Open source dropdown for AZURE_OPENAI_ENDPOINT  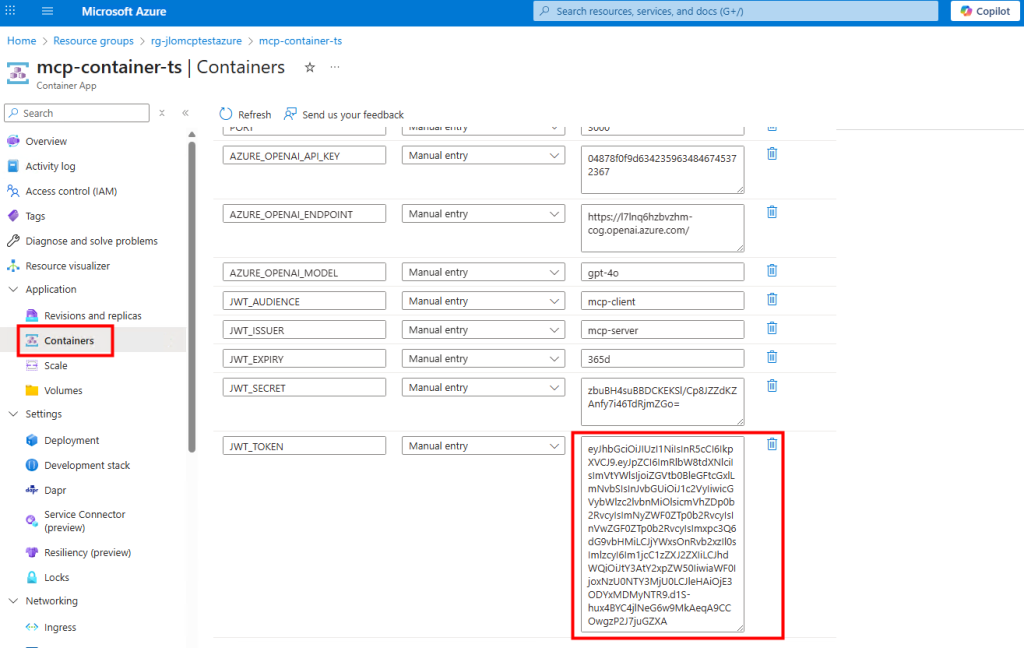(483, 214)
